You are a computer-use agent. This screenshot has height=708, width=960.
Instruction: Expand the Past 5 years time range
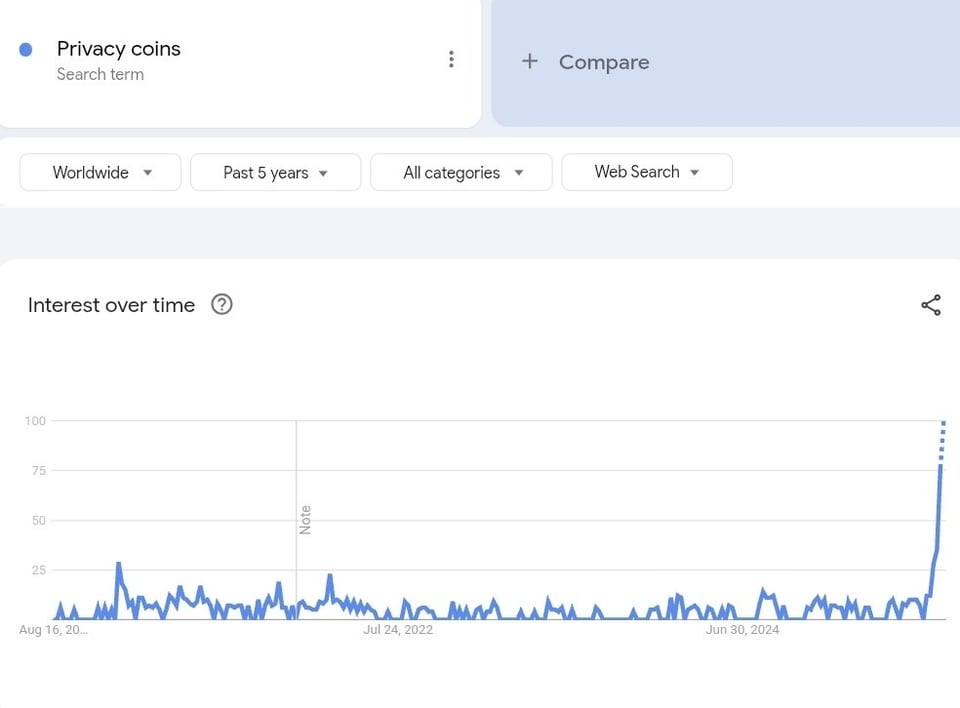pyautogui.click(x=276, y=173)
